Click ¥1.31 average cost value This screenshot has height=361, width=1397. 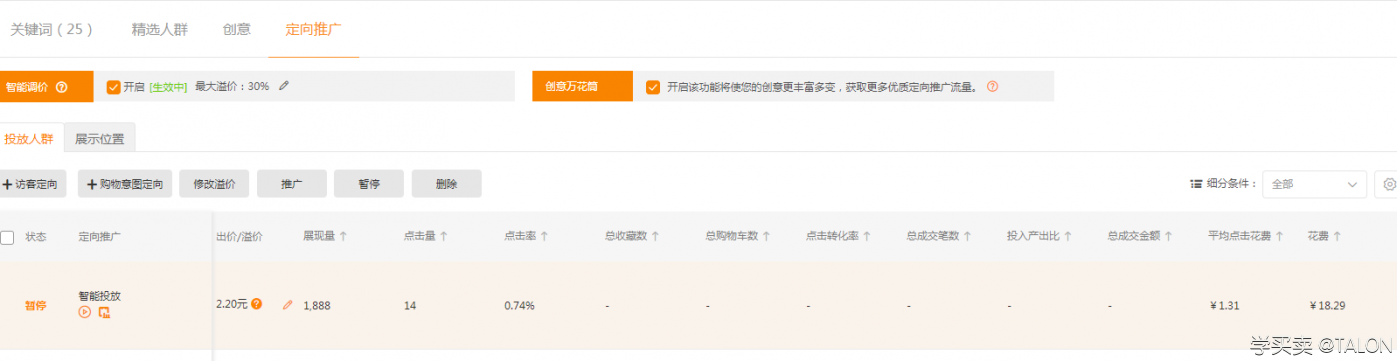[1225, 305]
